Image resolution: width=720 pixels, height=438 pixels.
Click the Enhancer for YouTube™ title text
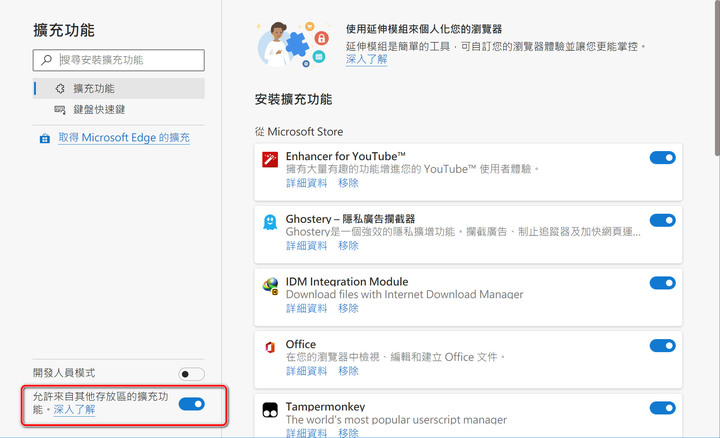346,156
